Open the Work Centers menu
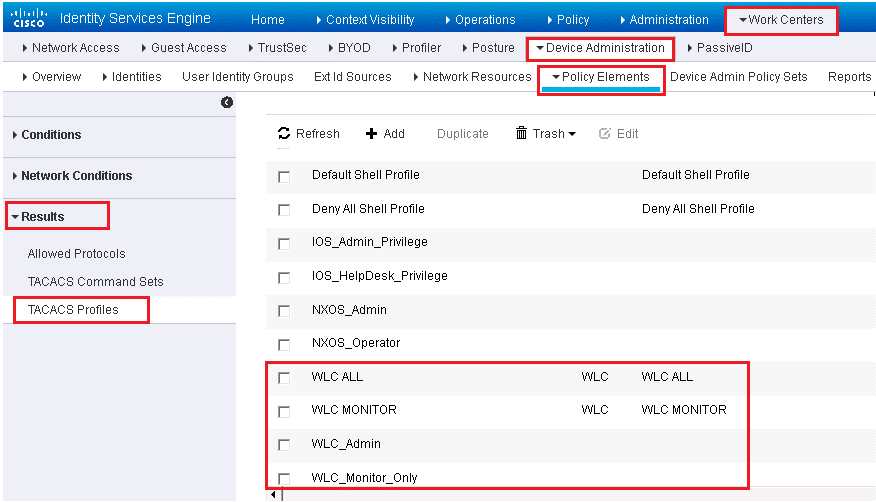This screenshot has width=876, height=502. (x=781, y=20)
